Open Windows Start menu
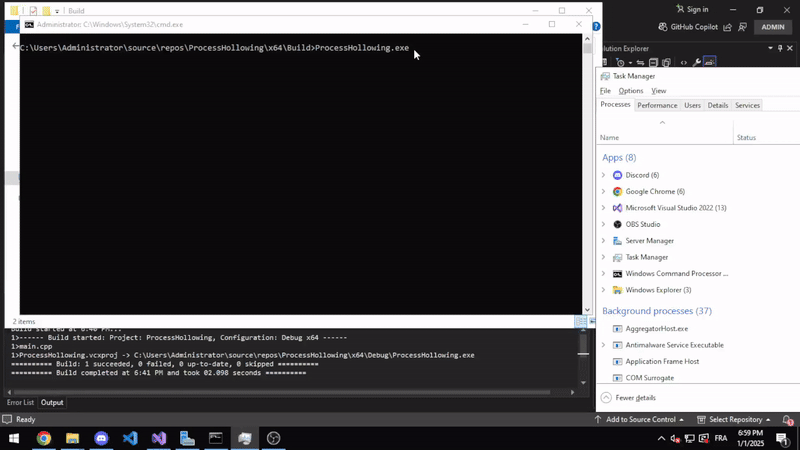Image resolution: width=800 pixels, height=450 pixels. 14,438
